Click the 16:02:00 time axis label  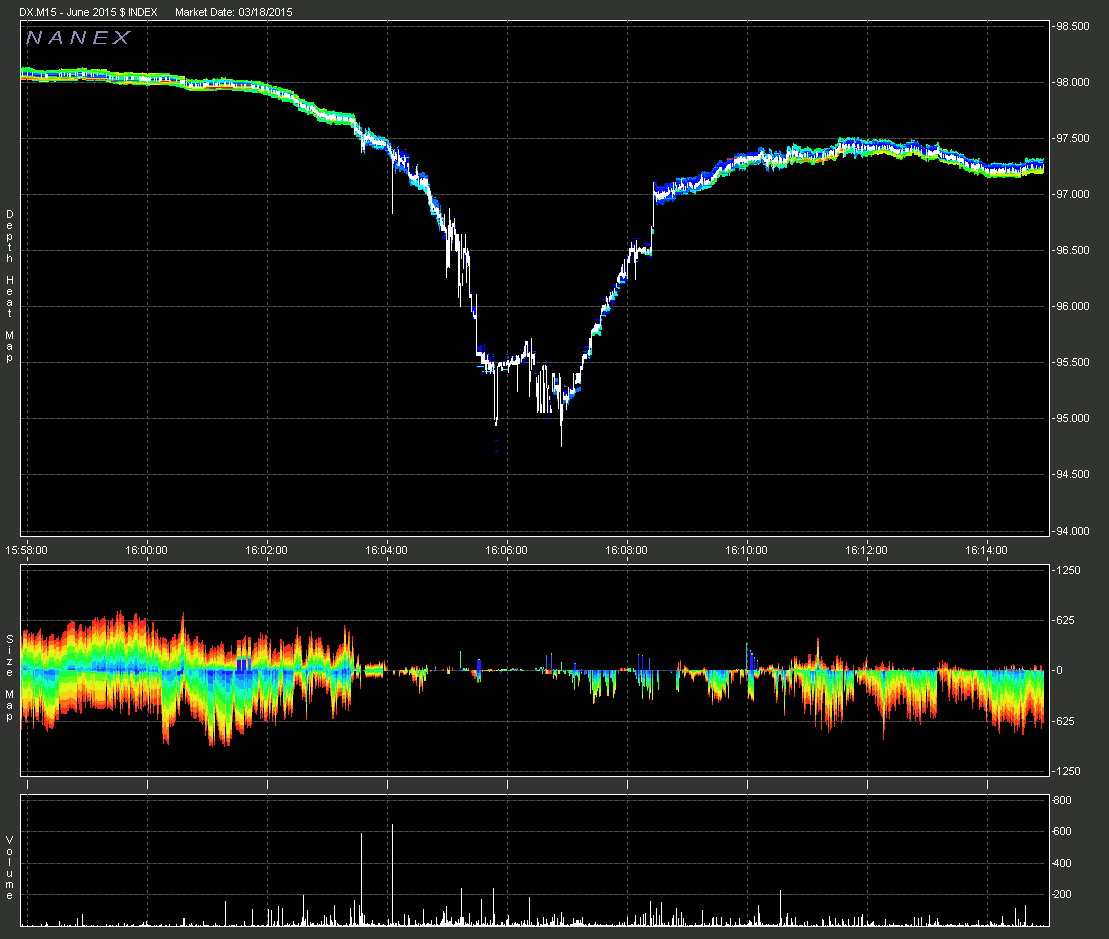point(267,550)
